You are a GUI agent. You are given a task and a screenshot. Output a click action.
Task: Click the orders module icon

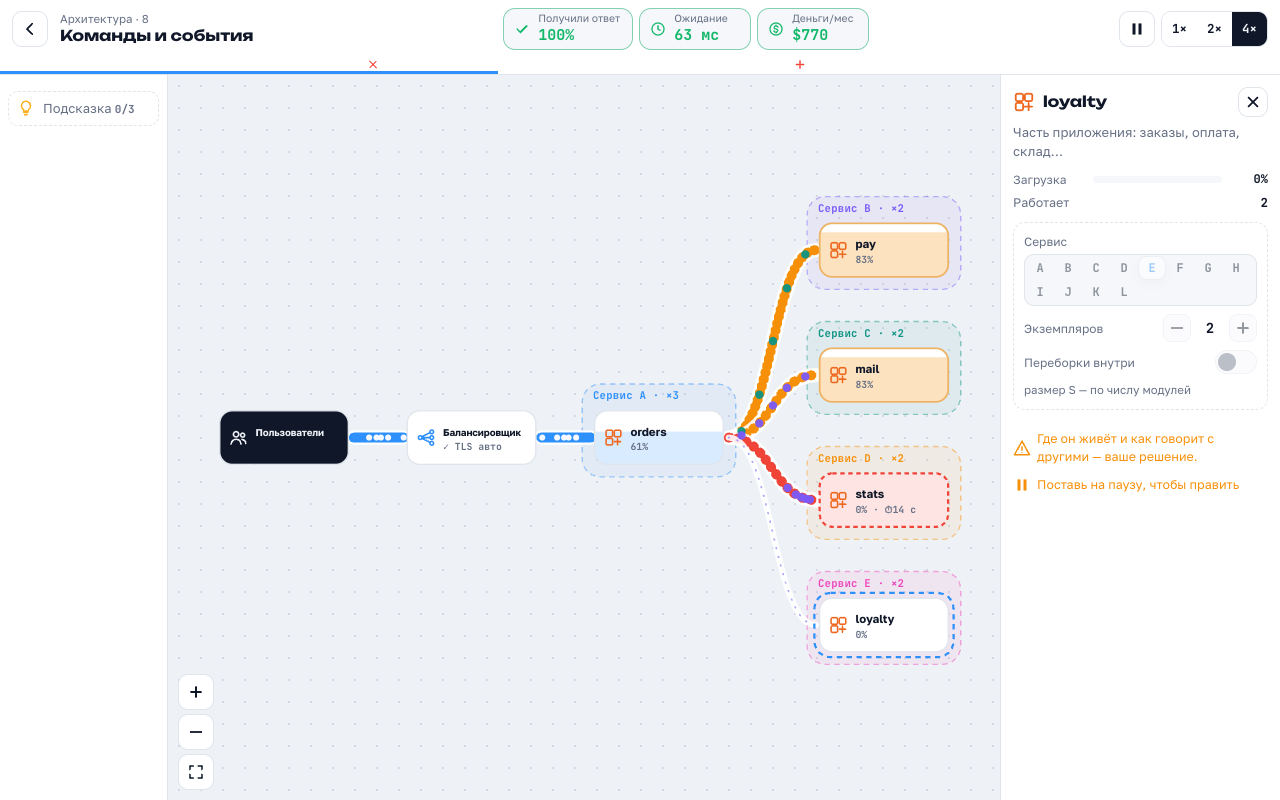[613, 438]
